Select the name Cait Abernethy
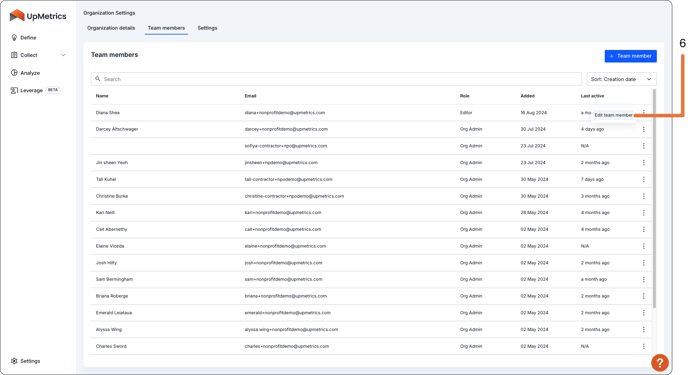 pos(111,229)
